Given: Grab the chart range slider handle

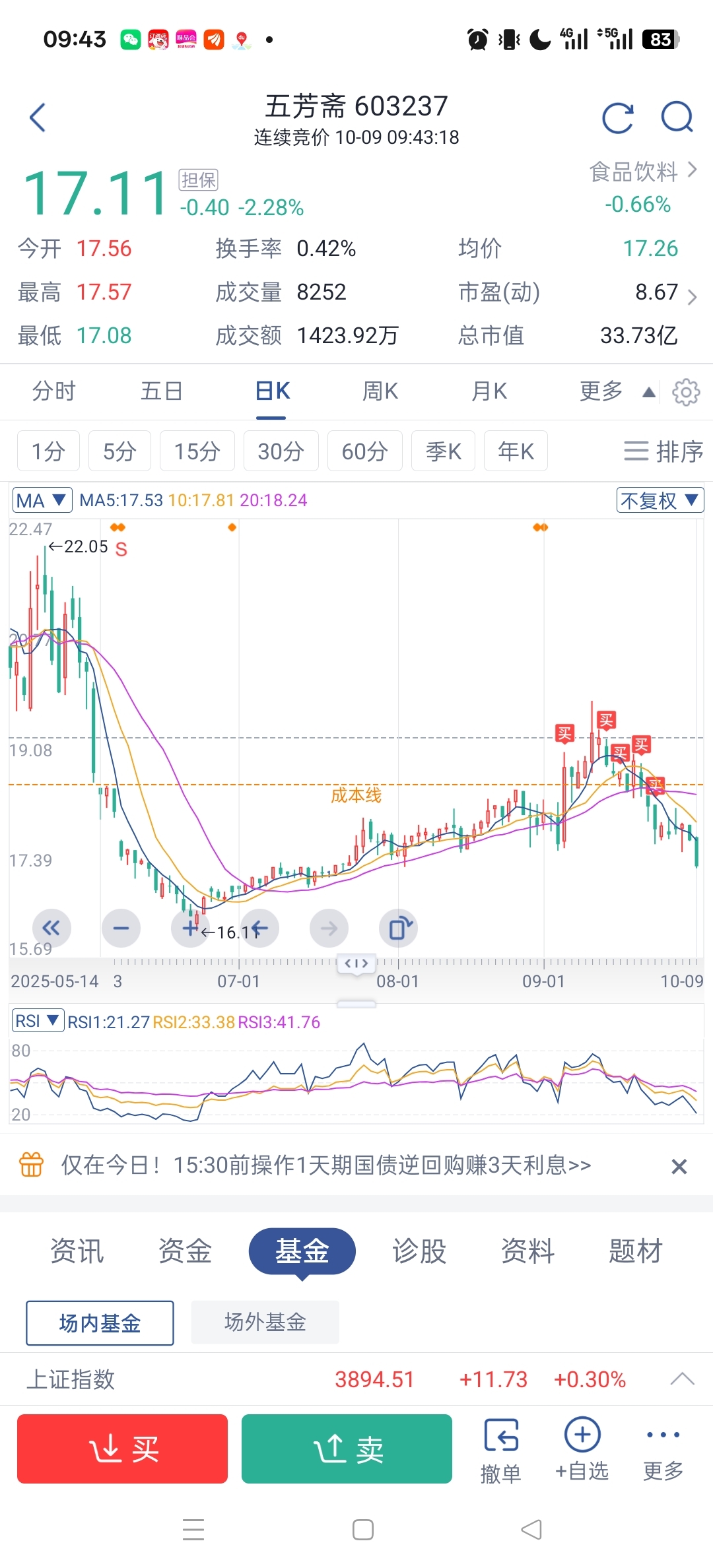Looking at the screenshot, I should (x=356, y=964).
